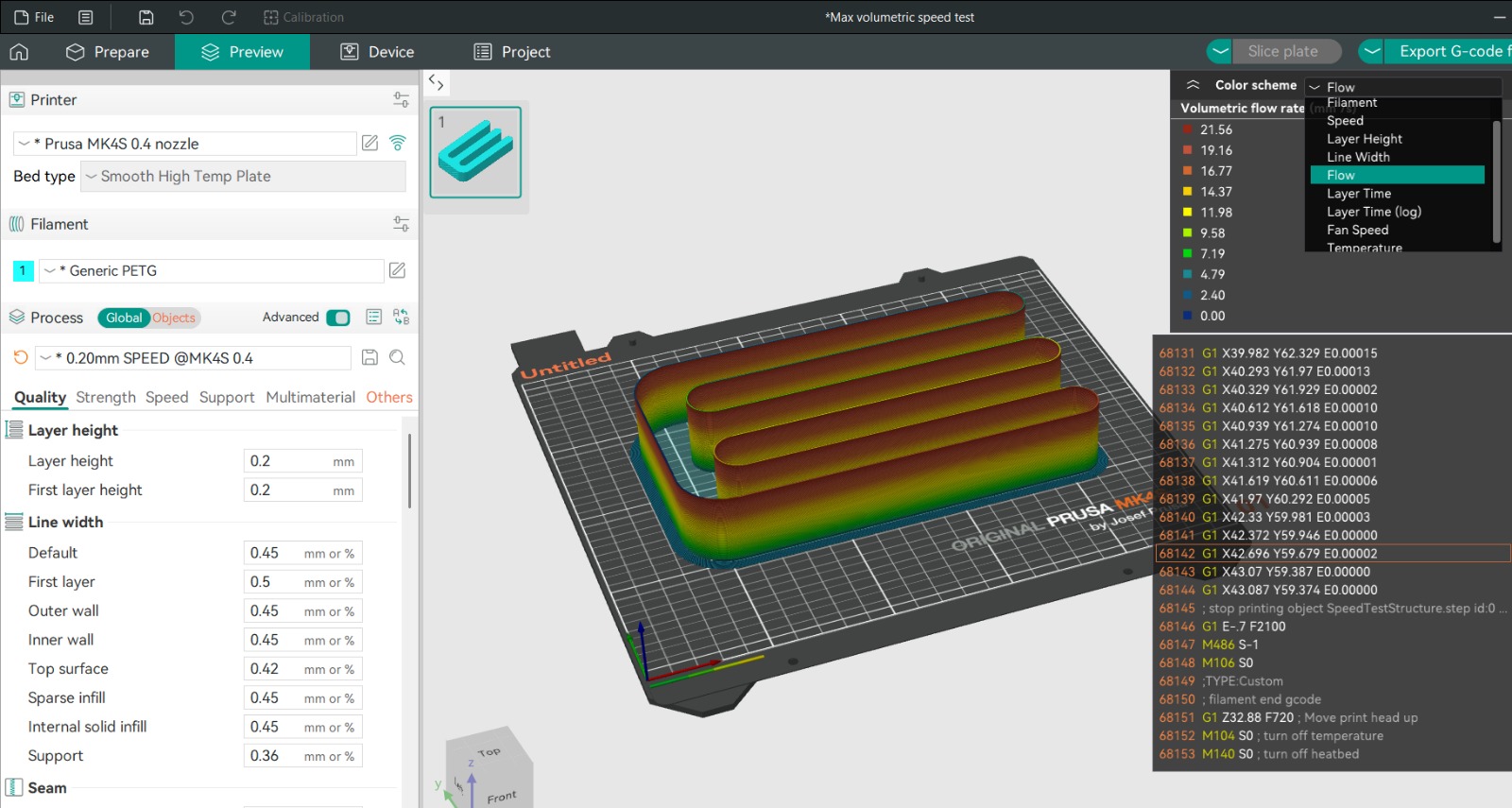
Task: Click the First layer height value field
Action: point(302,490)
